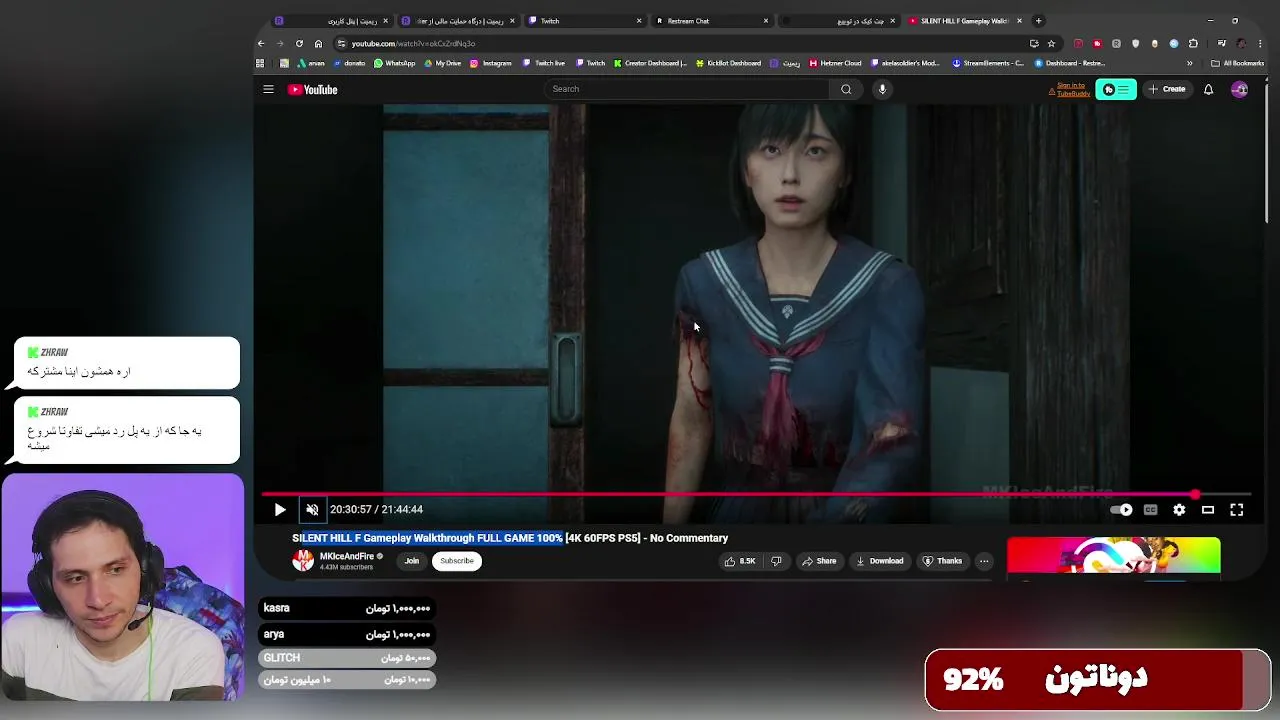Switch to Restream Chat tab
The image size is (1280, 720).
(710, 21)
